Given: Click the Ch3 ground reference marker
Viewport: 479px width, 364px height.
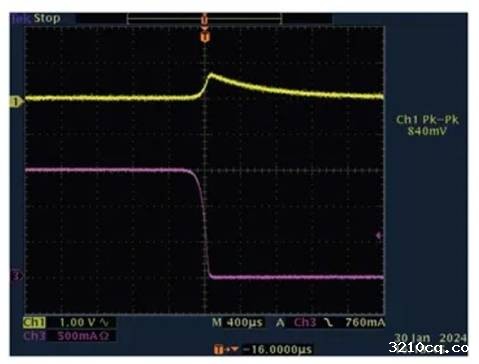Looking at the screenshot, I should 16,276.
